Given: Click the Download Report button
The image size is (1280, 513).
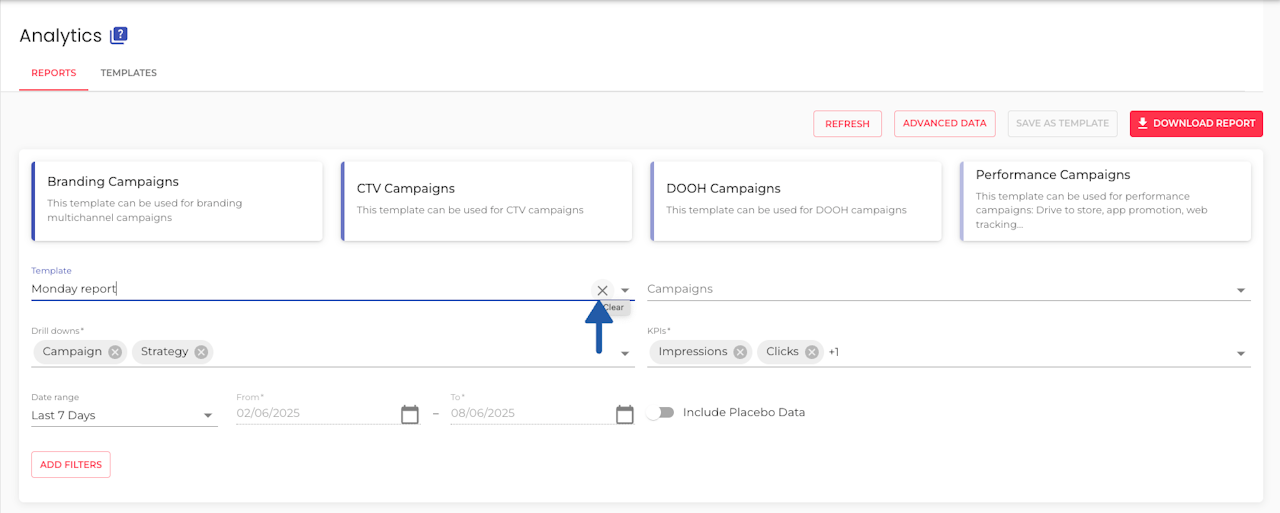Looking at the screenshot, I should [1195, 123].
